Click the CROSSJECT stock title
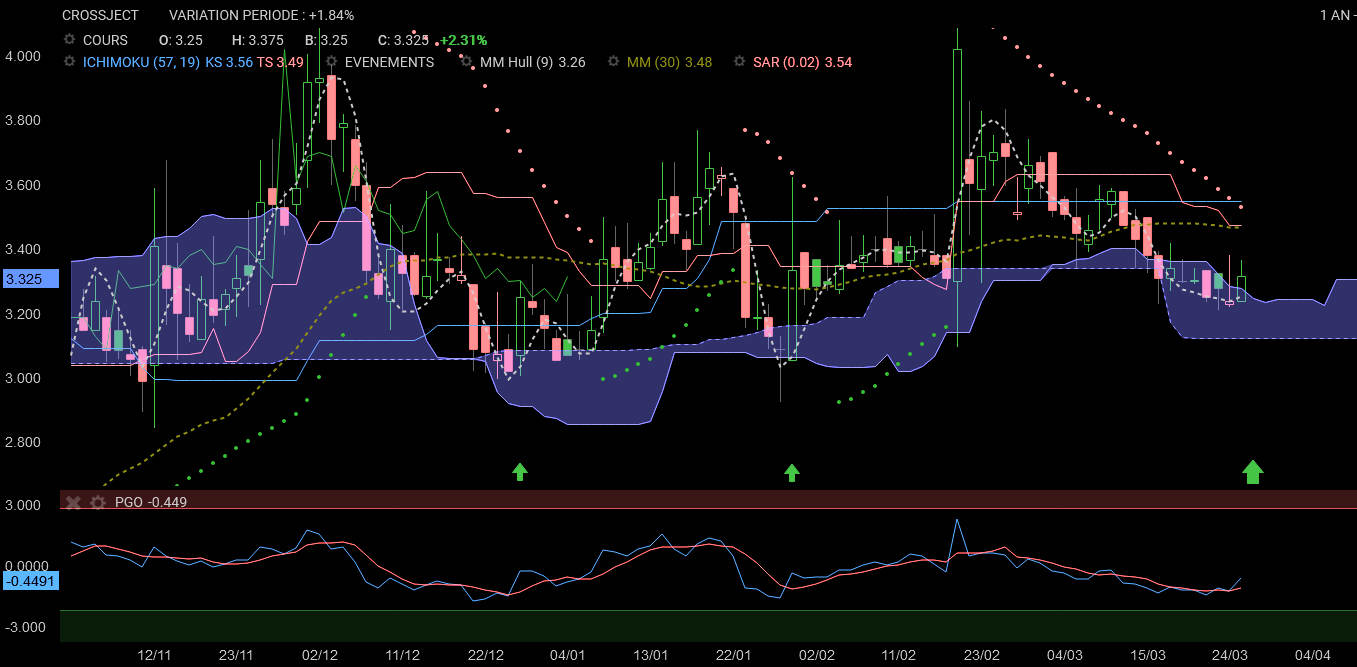This screenshot has height=667, width=1357. (x=100, y=15)
